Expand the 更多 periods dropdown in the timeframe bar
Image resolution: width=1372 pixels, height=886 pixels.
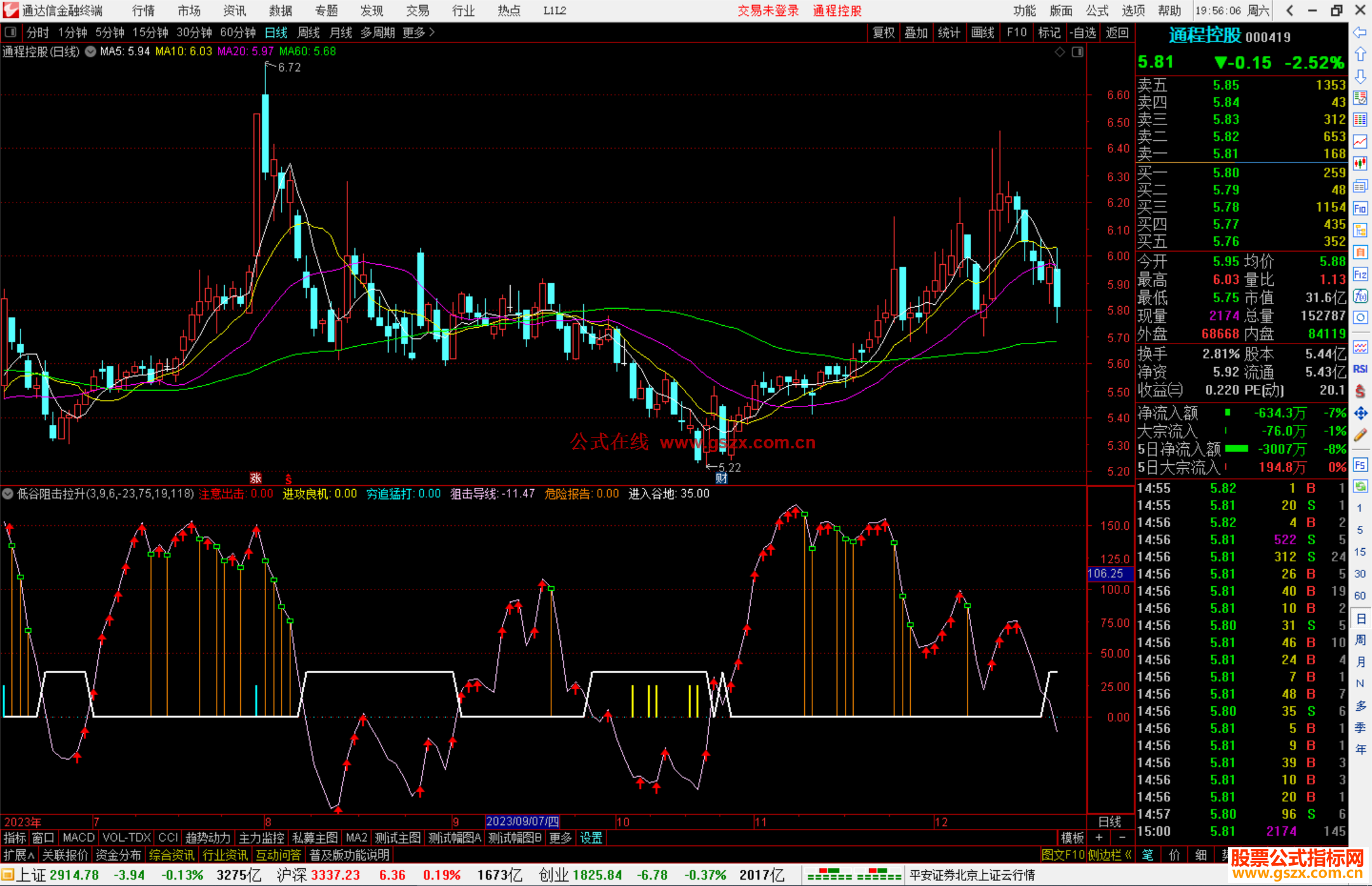[418, 32]
